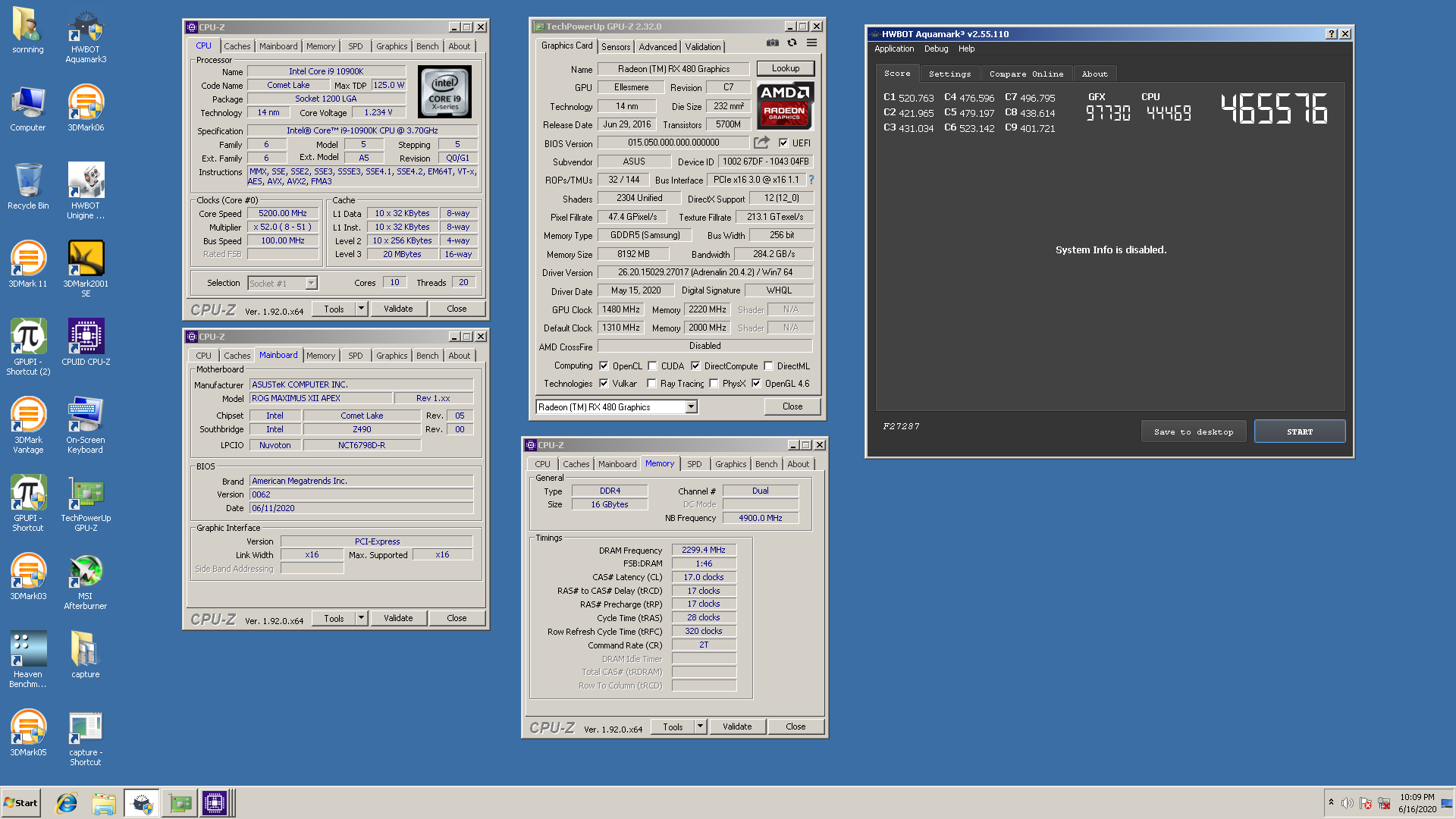Open 3DMark 11 desktop shortcut
This screenshot has width=1456, height=819.
click(28, 263)
